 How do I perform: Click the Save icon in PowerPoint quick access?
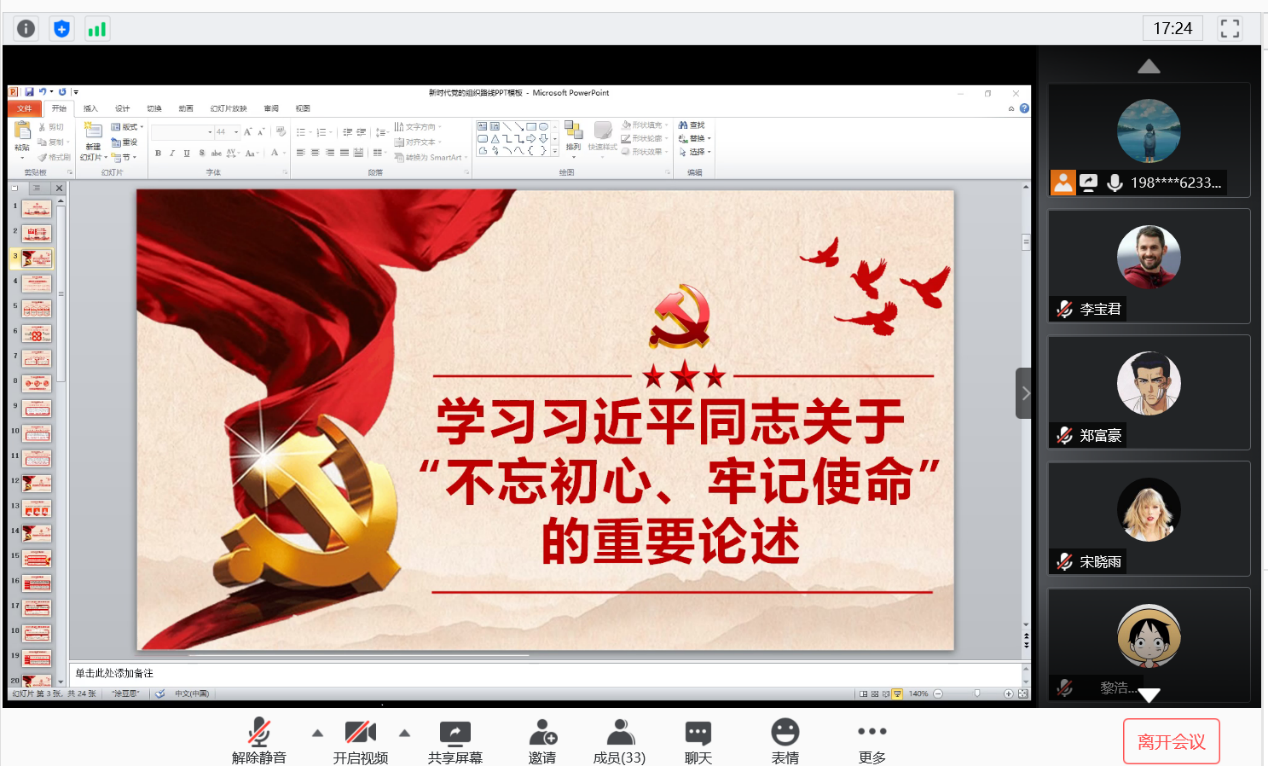click(29, 92)
